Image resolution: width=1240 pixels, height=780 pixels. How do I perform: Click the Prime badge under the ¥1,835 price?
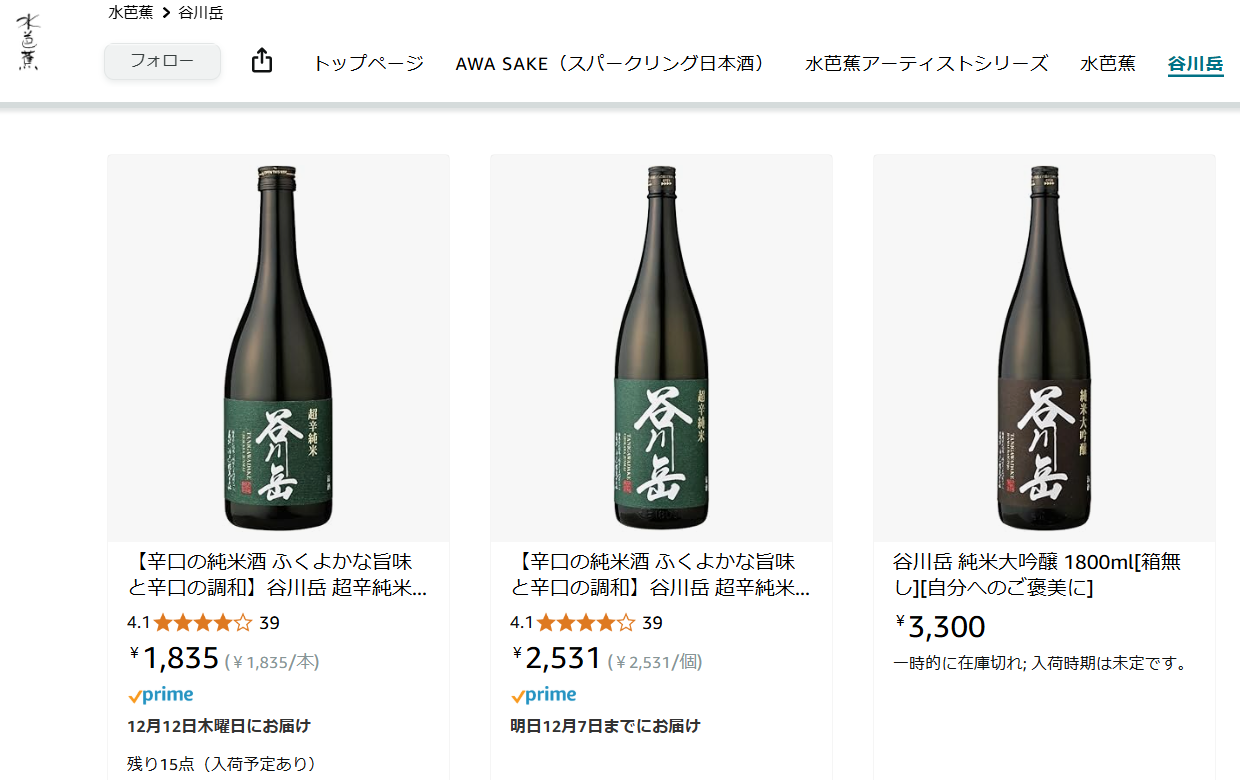(161, 695)
